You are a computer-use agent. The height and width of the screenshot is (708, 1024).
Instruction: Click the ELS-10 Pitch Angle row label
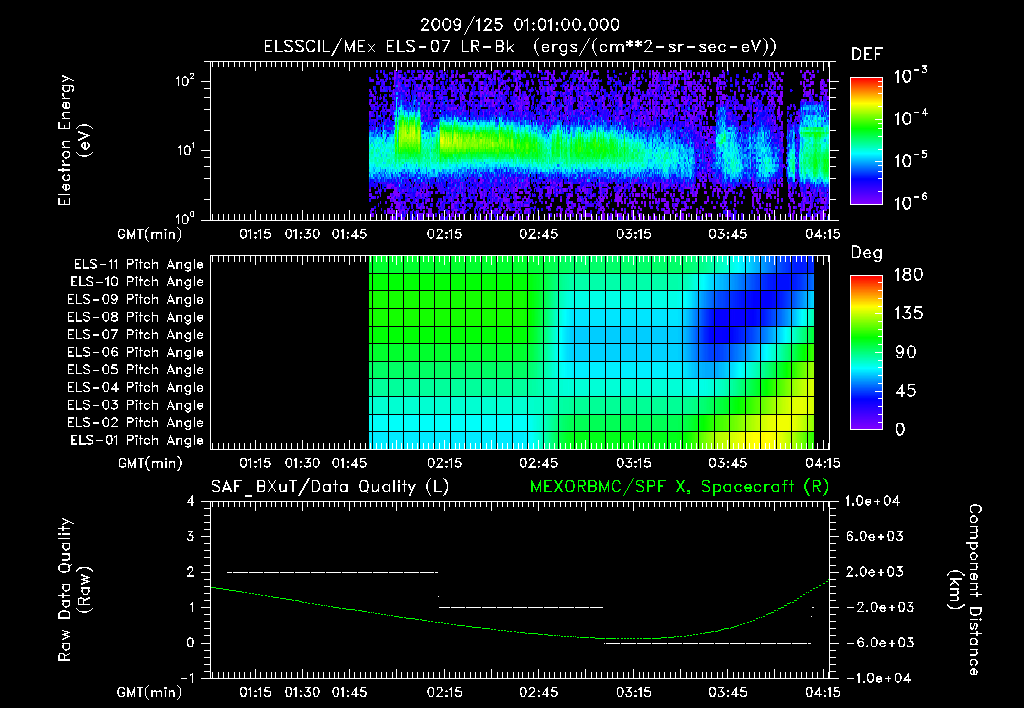tap(136, 282)
